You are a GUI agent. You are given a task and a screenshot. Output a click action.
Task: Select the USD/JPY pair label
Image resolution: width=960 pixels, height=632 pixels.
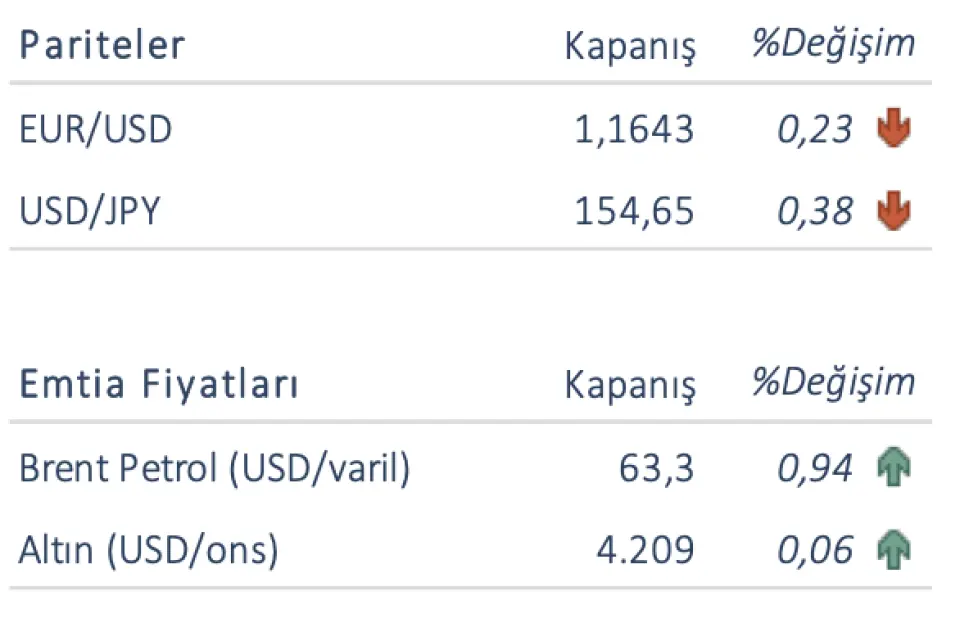click(89, 212)
